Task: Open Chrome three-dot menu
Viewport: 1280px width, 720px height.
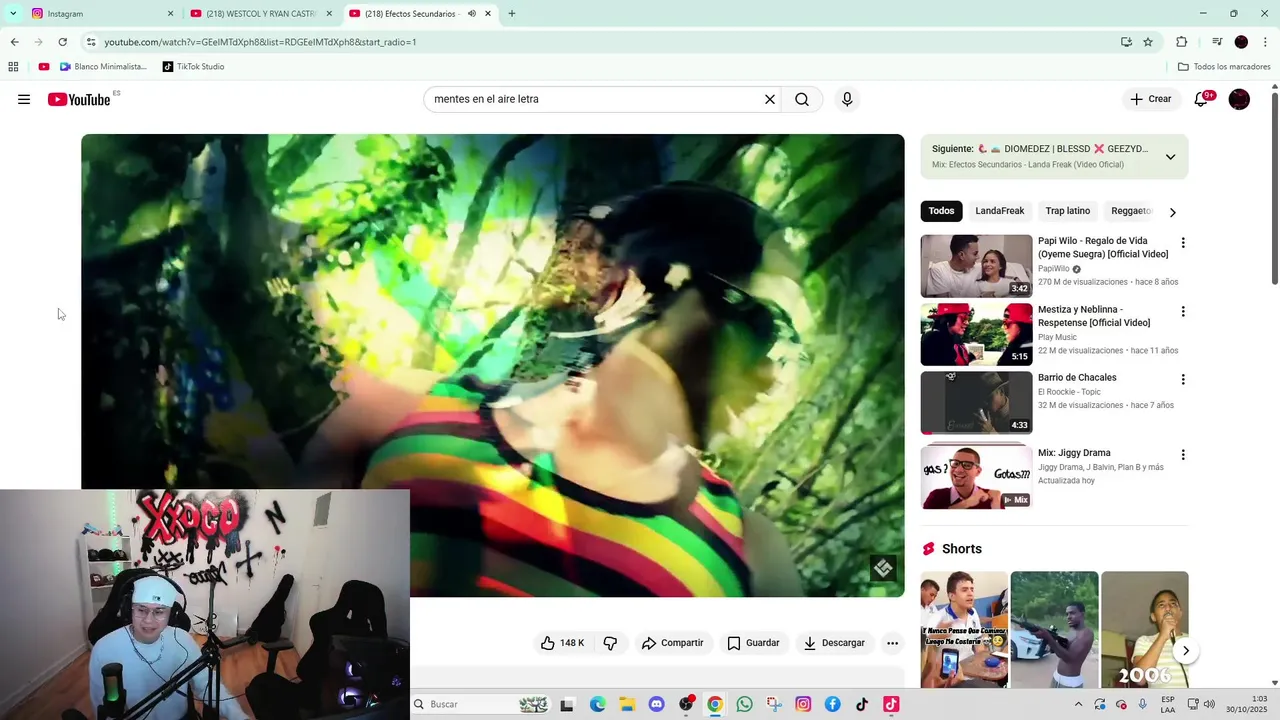Action: click(x=1266, y=42)
